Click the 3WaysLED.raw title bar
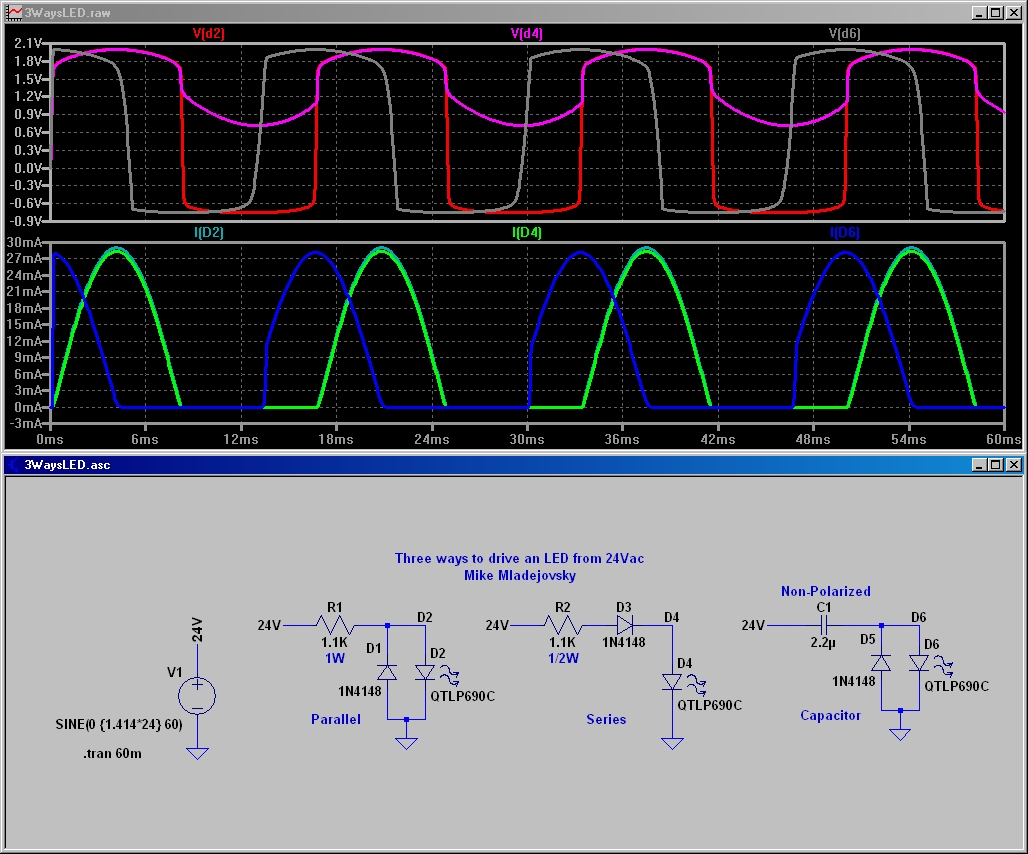 (514, 12)
